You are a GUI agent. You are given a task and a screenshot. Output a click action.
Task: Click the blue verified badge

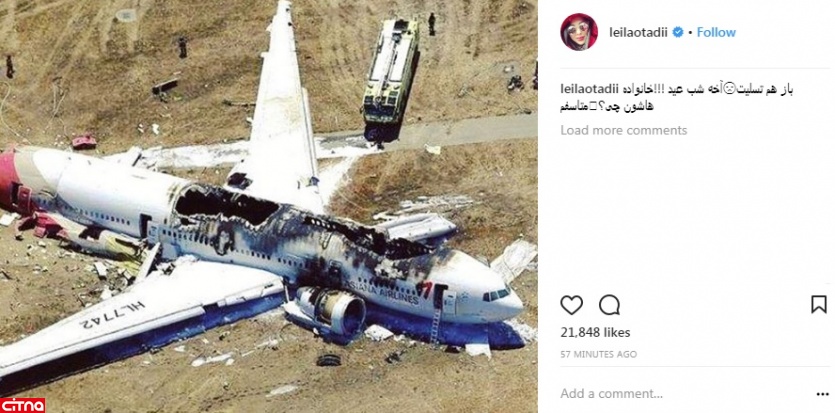coord(678,32)
